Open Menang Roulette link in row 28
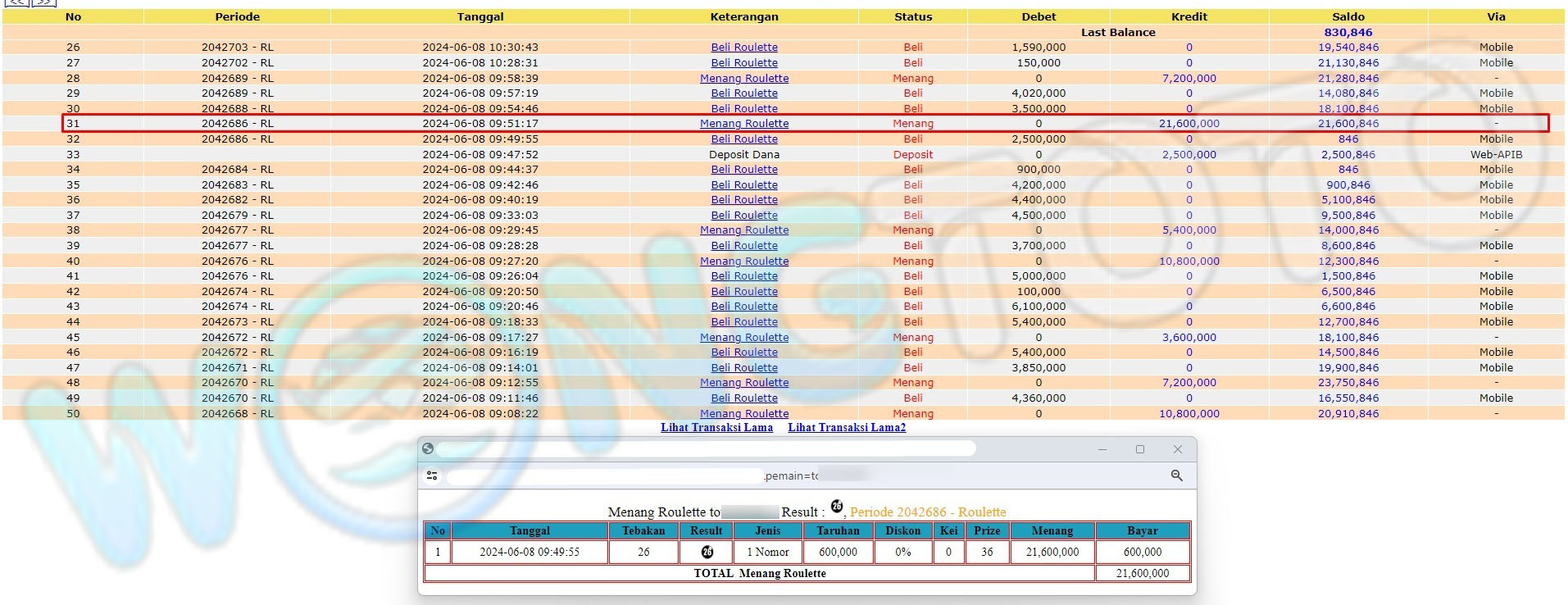Image resolution: width=1568 pixels, height=605 pixels. click(x=743, y=79)
